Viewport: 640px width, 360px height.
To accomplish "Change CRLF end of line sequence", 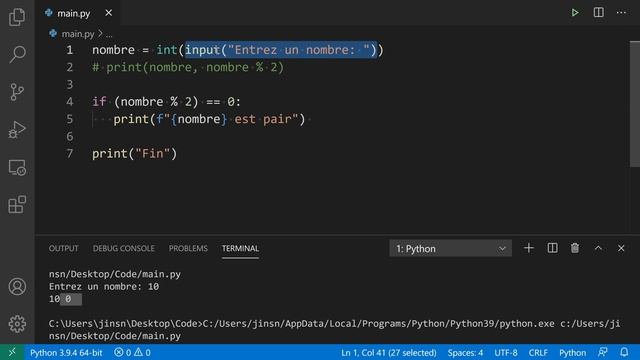I will (538, 353).
